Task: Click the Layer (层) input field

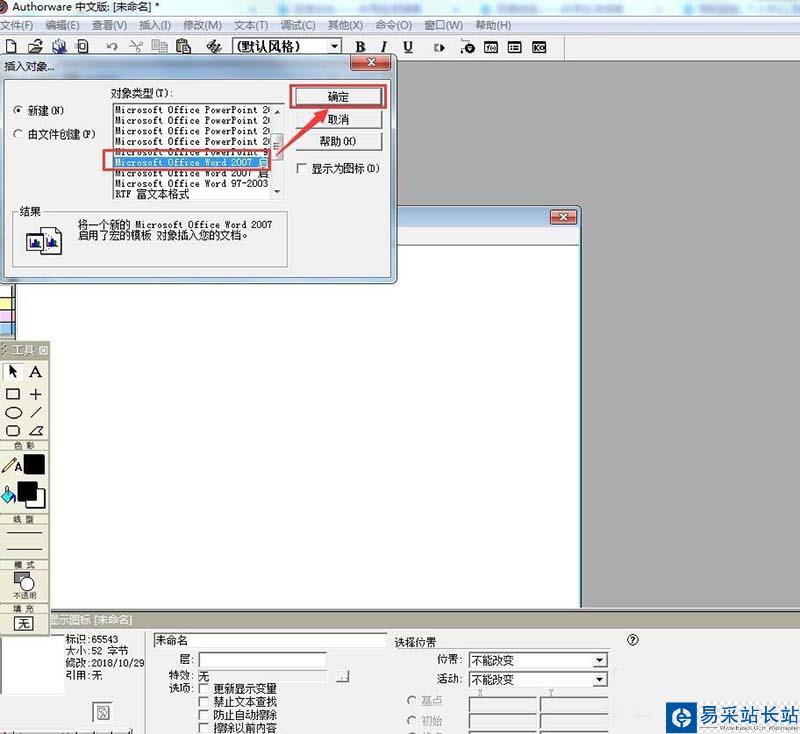Action: [x=262, y=660]
